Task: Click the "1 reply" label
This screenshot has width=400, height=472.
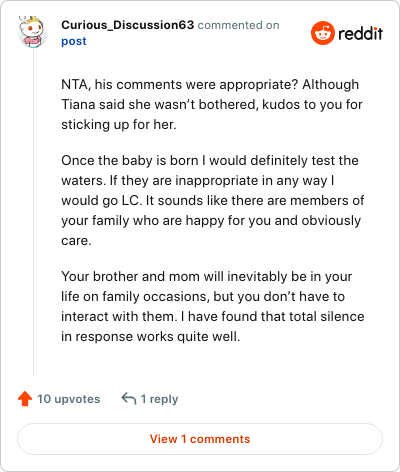Action: [x=159, y=399]
